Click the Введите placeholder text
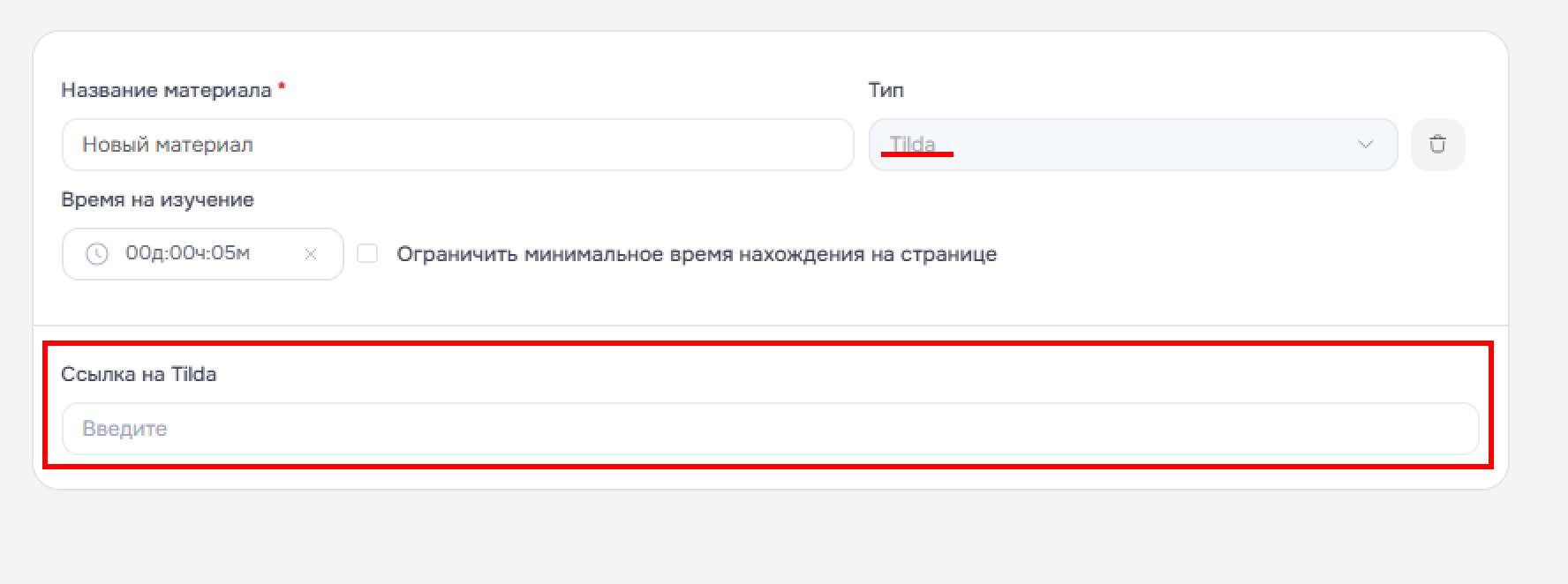 click(124, 429)
